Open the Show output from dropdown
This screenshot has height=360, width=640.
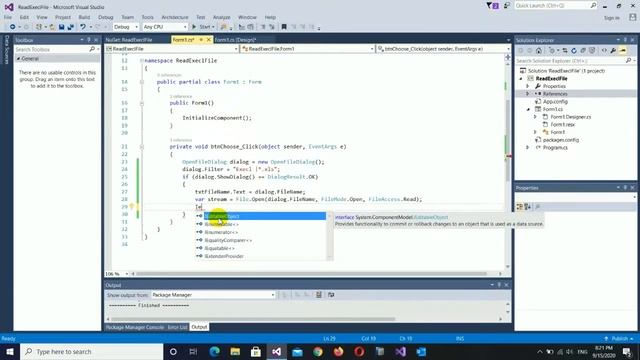(x=213, y=295)
